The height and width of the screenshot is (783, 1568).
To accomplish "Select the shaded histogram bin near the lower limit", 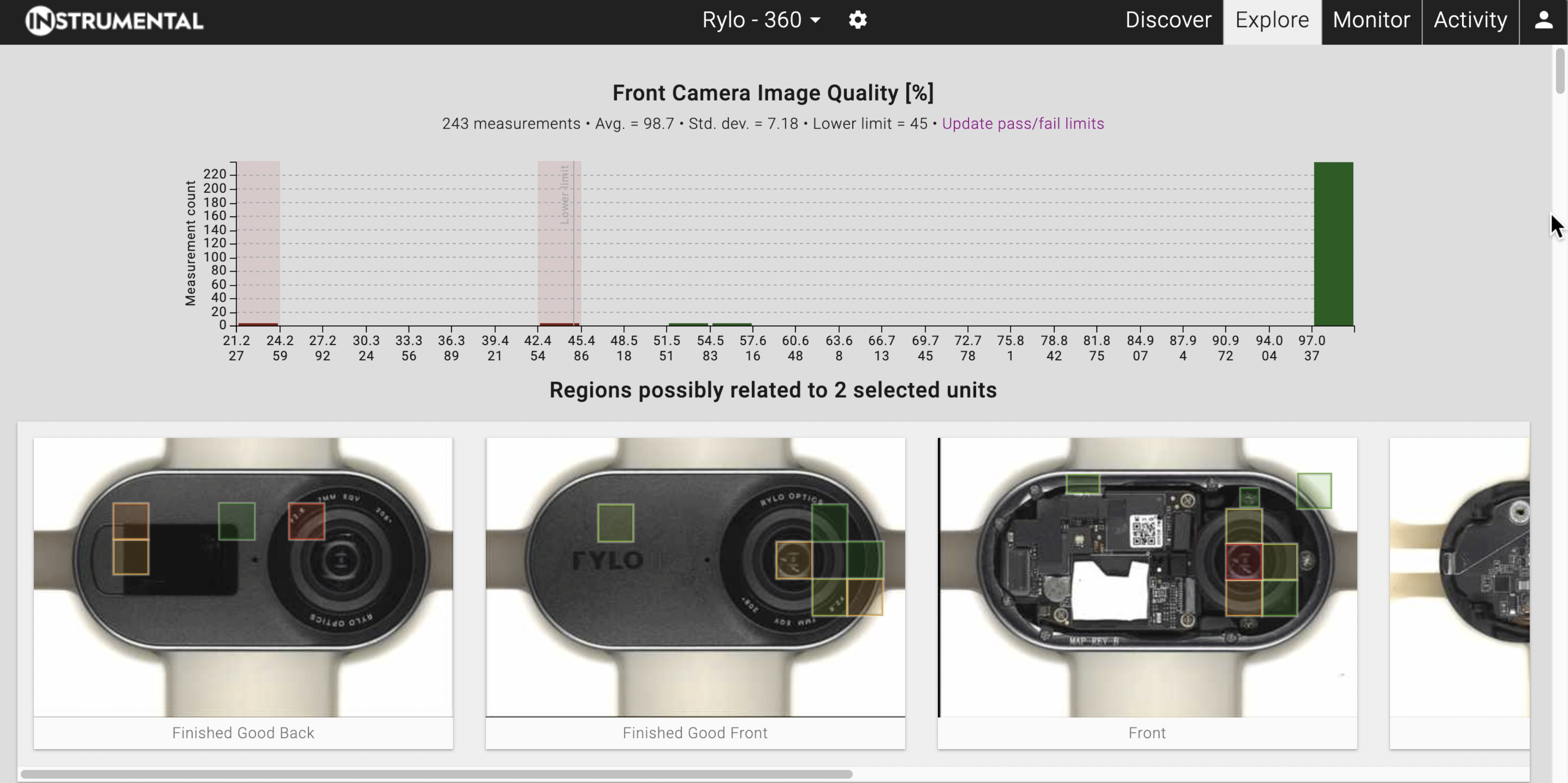I will 559,244.
